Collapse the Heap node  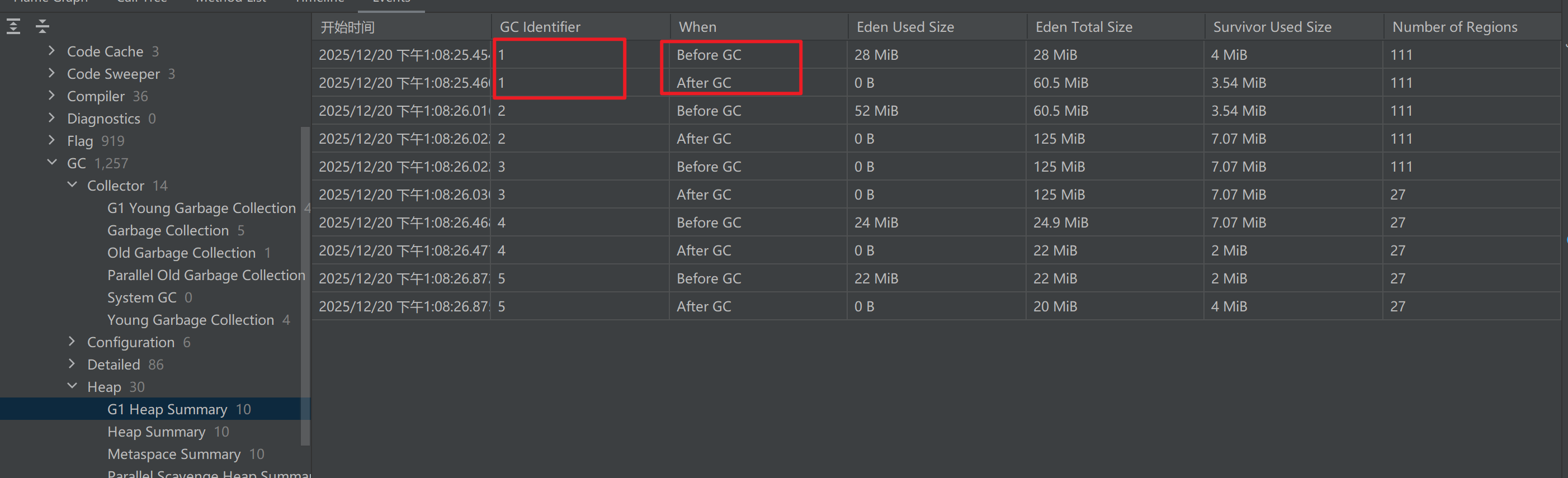pyautogui.click(x=73, y=386)
